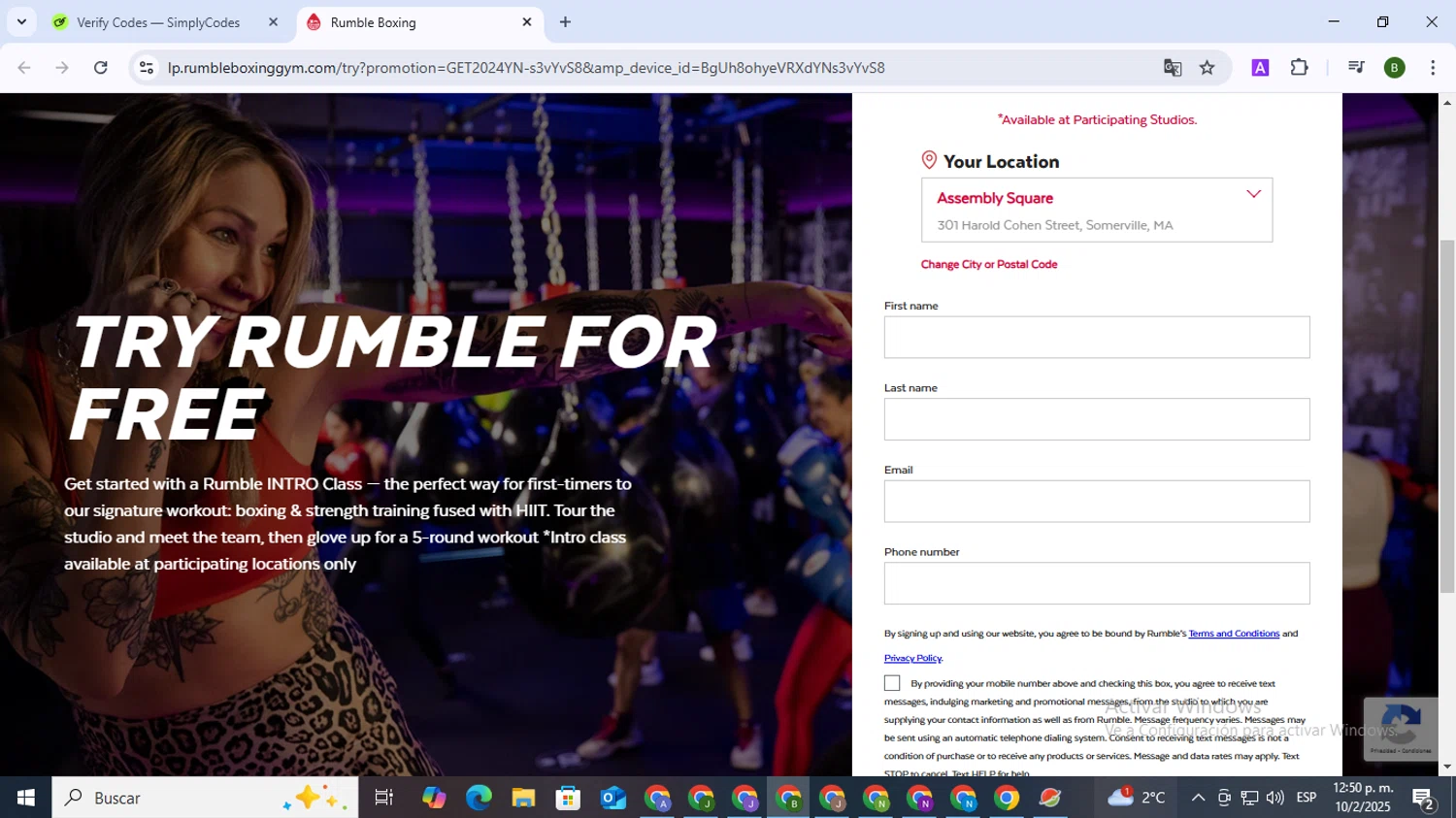The height and width of the screenshot is (818, 1456).
Task: Open a new browser tab
Action: click(565, 22)
